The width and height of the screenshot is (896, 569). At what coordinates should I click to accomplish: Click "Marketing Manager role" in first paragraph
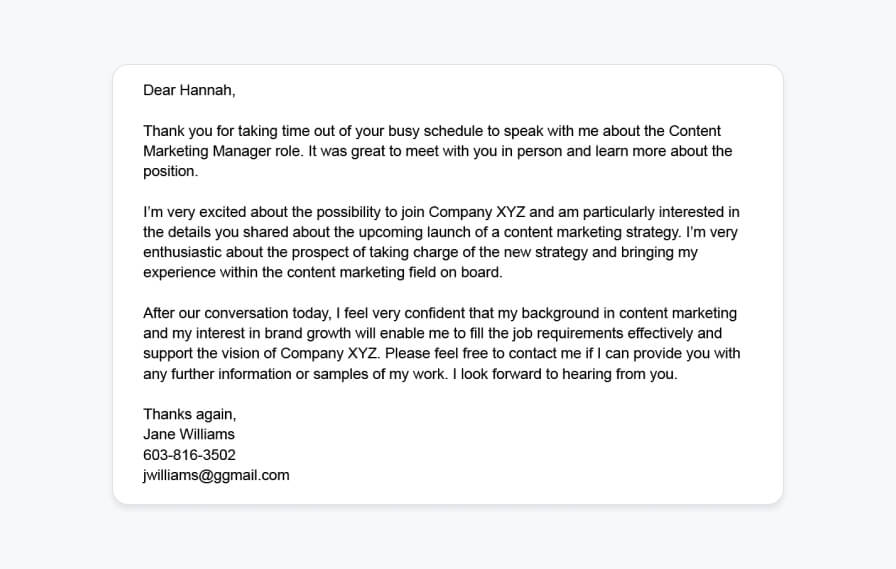[220, 151]
